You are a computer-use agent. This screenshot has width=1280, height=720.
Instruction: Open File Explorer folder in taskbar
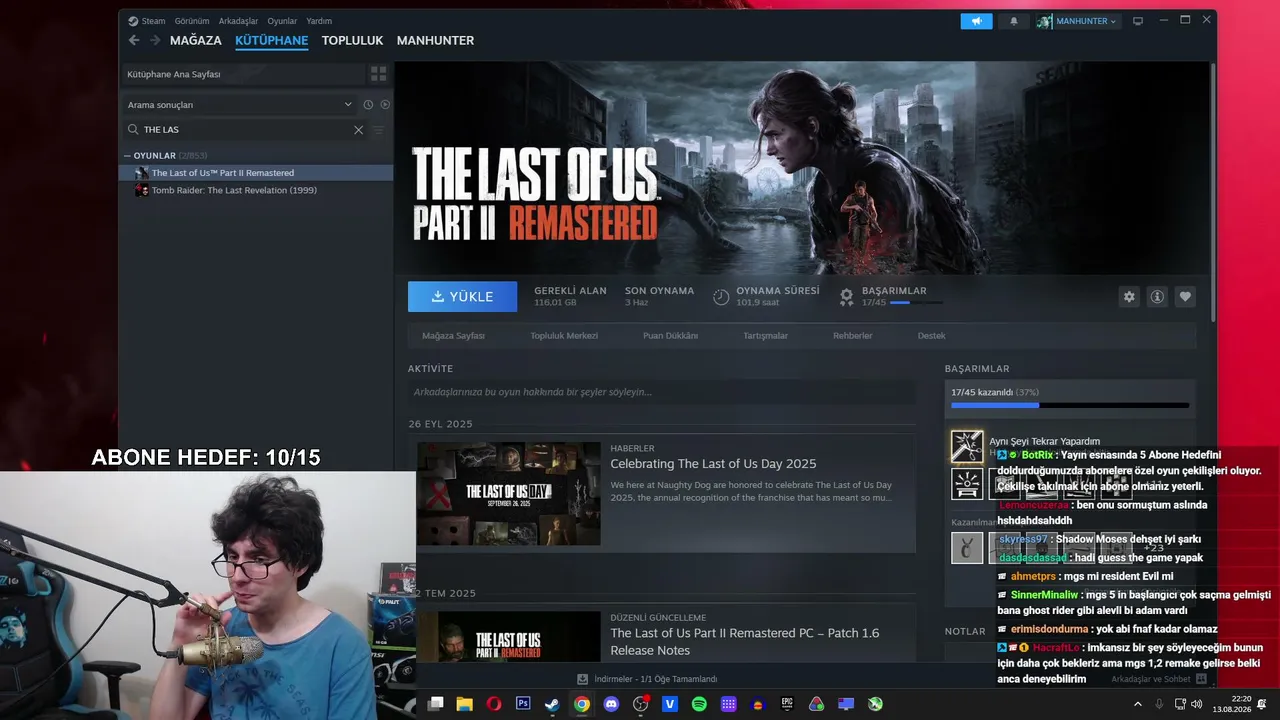pos(465,704)
